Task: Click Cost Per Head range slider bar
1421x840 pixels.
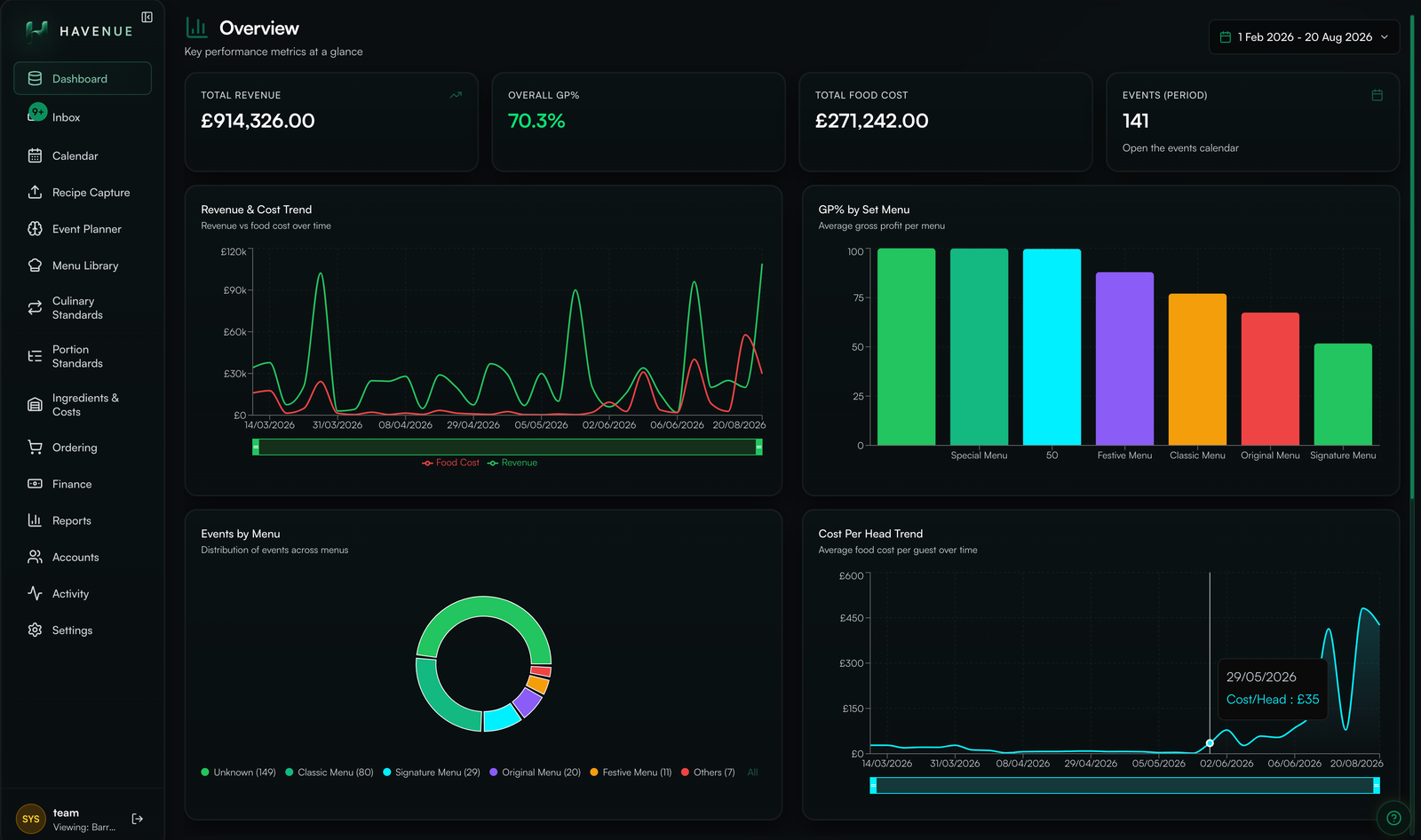Action: point(1124,785)
